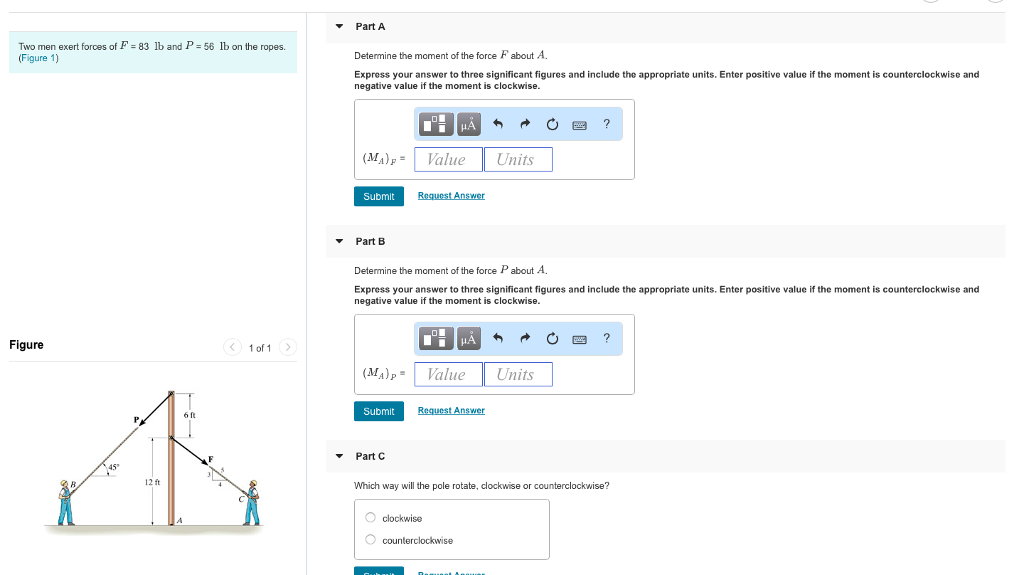Go to previous figure arrow
This screenshot has width=1024, height=575.
coord(233,347)
